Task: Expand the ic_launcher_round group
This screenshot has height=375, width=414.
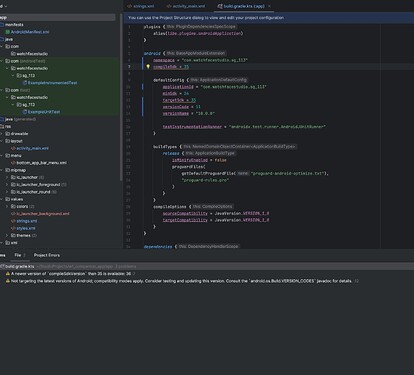Action: click(7, 192)
